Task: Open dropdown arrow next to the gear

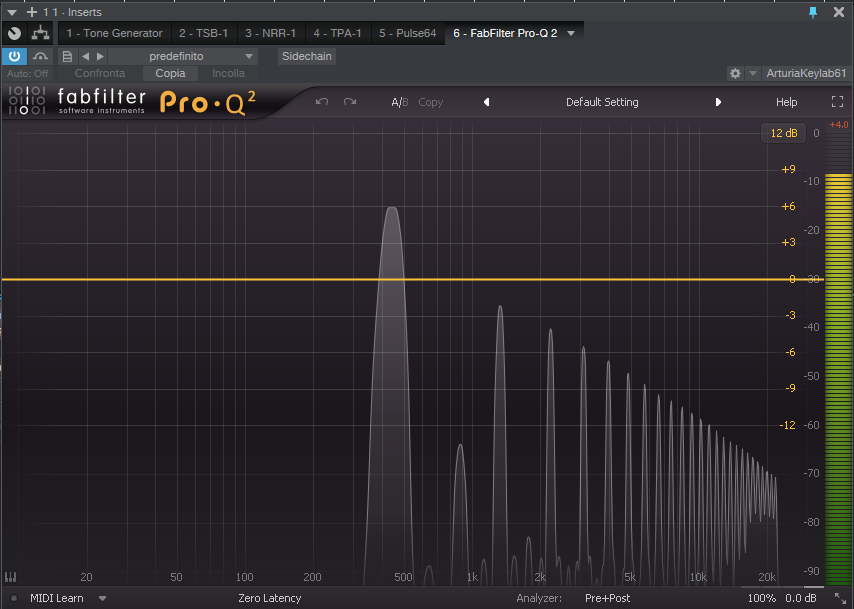Action: pyautogui.click(x=753, y=73)
